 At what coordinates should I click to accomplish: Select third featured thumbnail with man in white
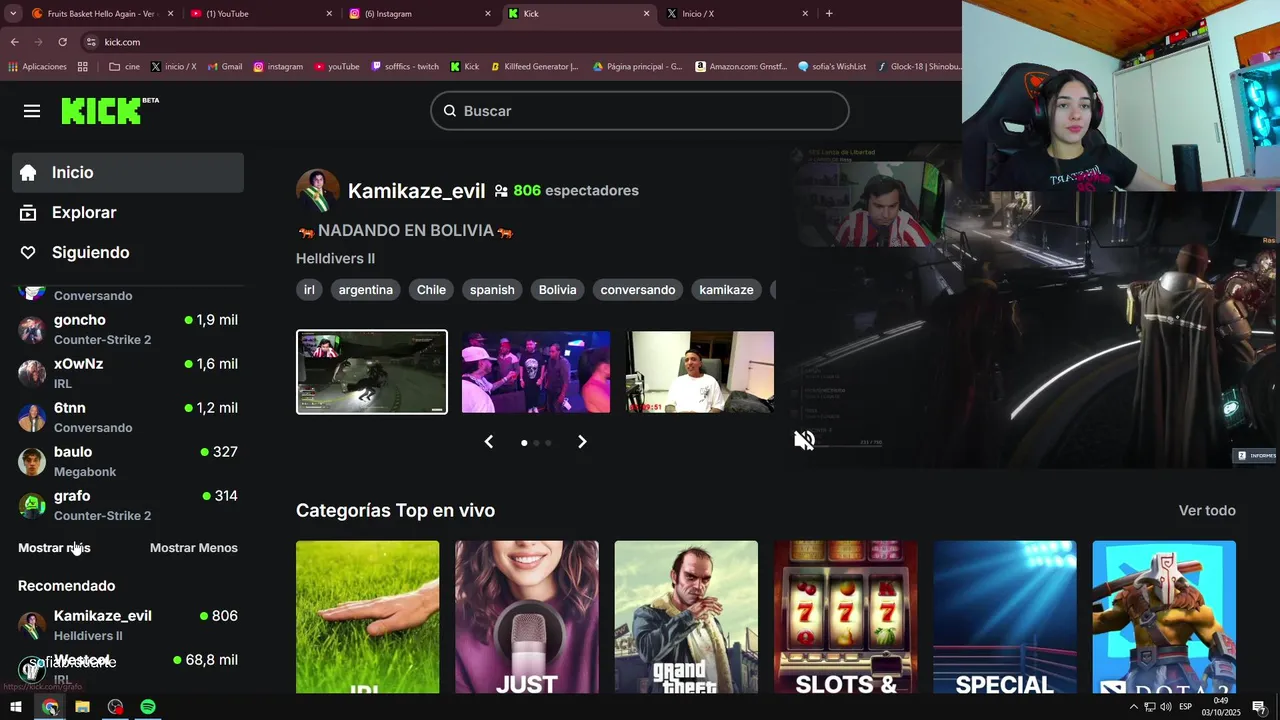click(x=700, y=372)
